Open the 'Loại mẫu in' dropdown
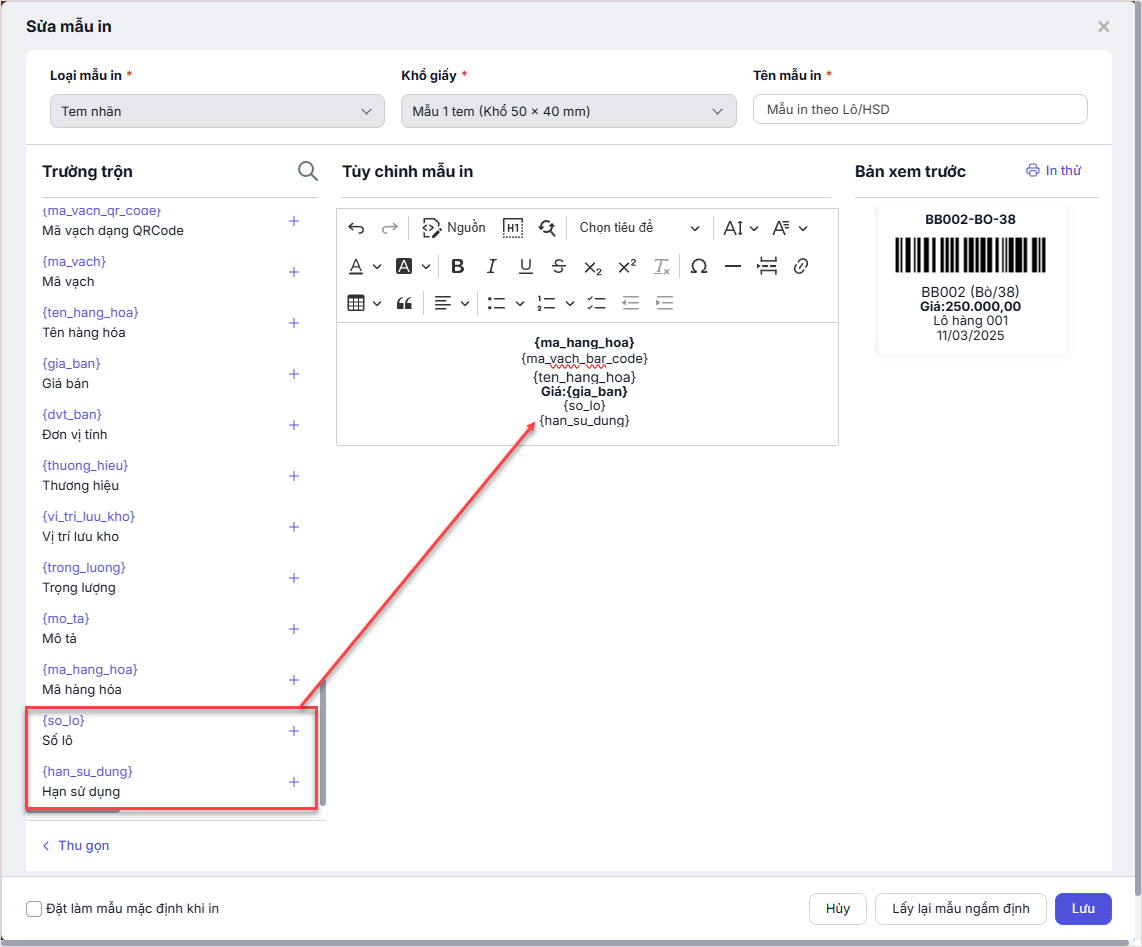The width and height of the screenshot is (1142, 947). click(217, 111)
